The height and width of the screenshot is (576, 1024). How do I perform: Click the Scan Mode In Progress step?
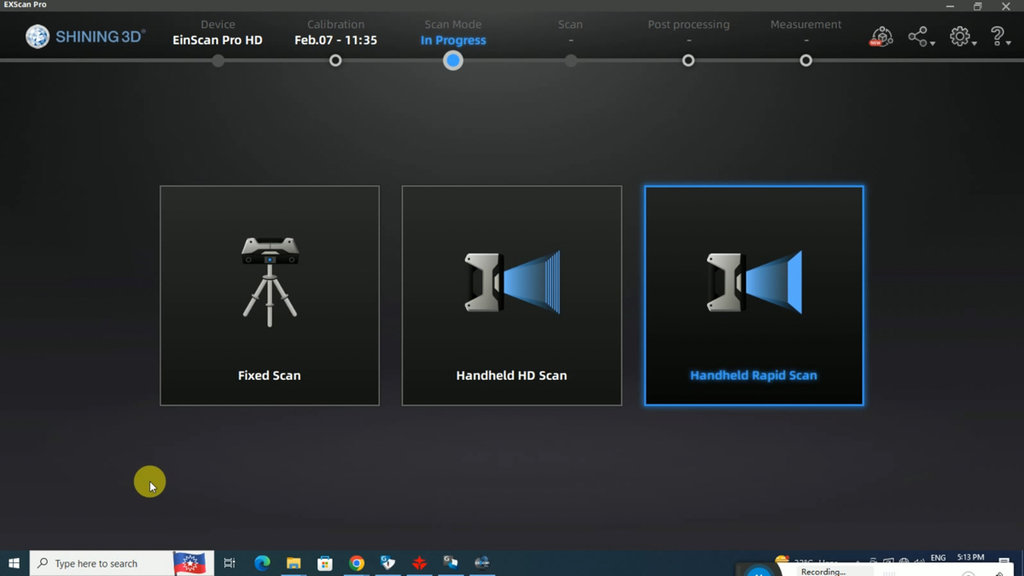point(453,60)
